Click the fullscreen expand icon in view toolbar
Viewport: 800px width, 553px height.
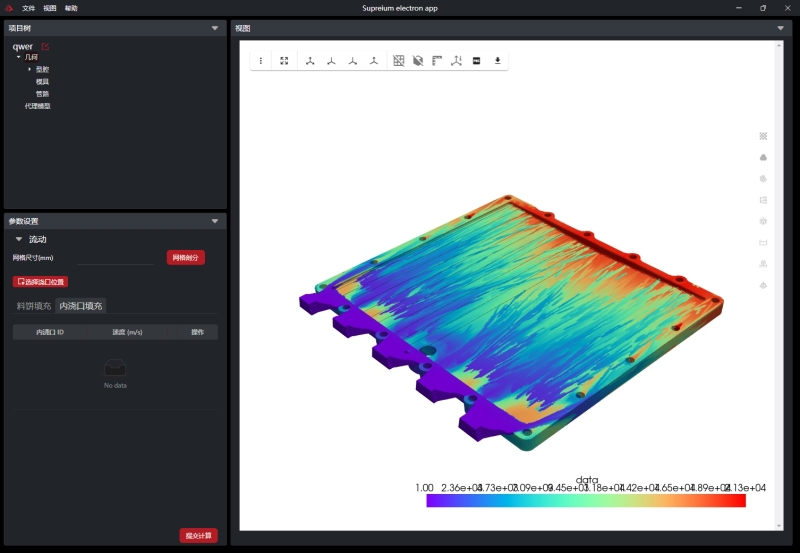pyautogui.click(x=284, y=61)
